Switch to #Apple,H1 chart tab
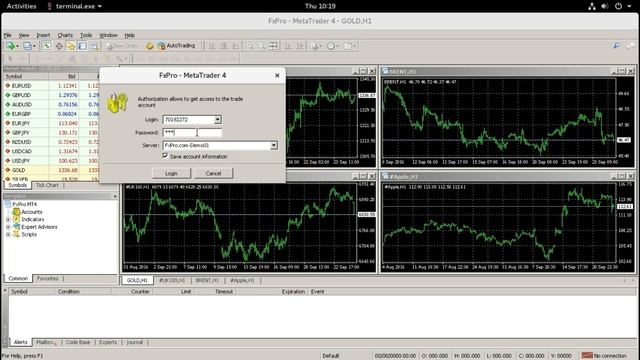Image resolution: width=640 pixels, height=360 pixels. click(242, 280)
